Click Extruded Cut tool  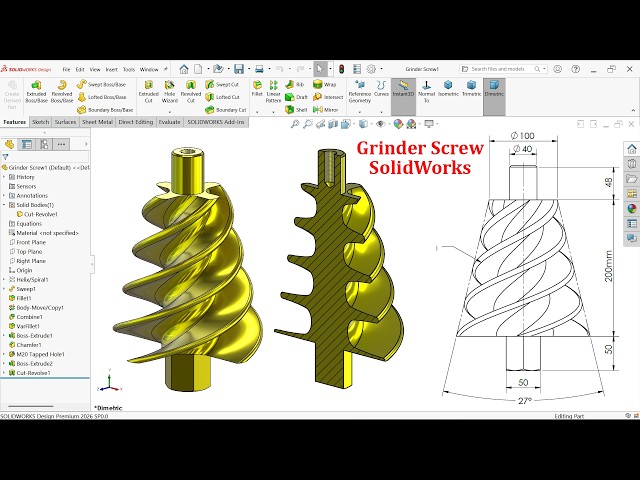[149, 91]
